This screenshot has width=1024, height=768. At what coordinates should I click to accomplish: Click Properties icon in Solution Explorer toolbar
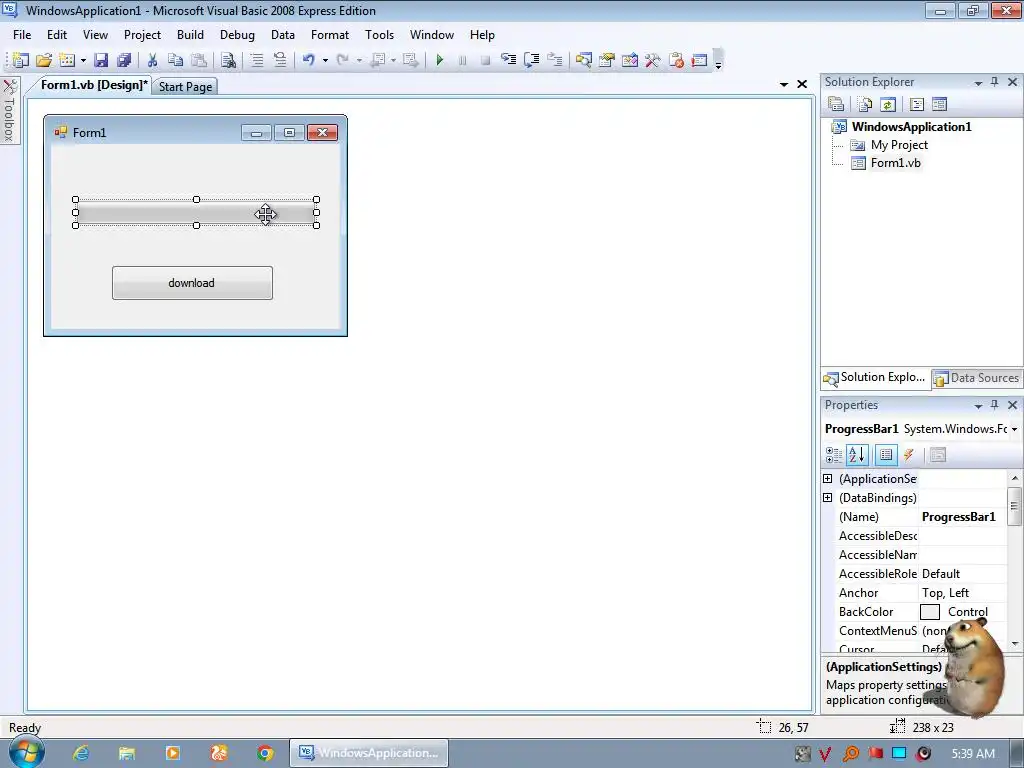coord(836,104)
